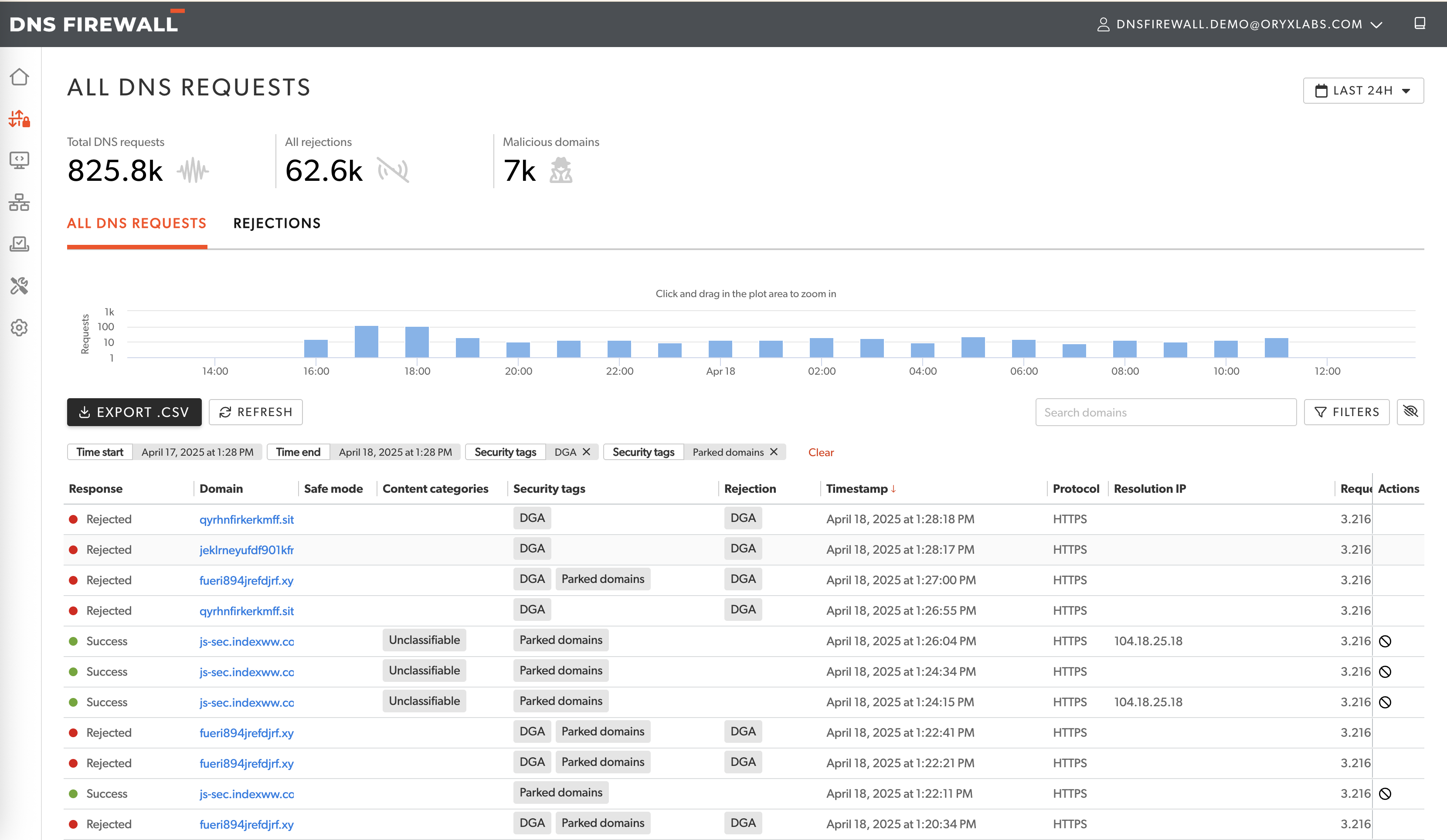Open the tools wrench sidebar icon

pos(19,285)
